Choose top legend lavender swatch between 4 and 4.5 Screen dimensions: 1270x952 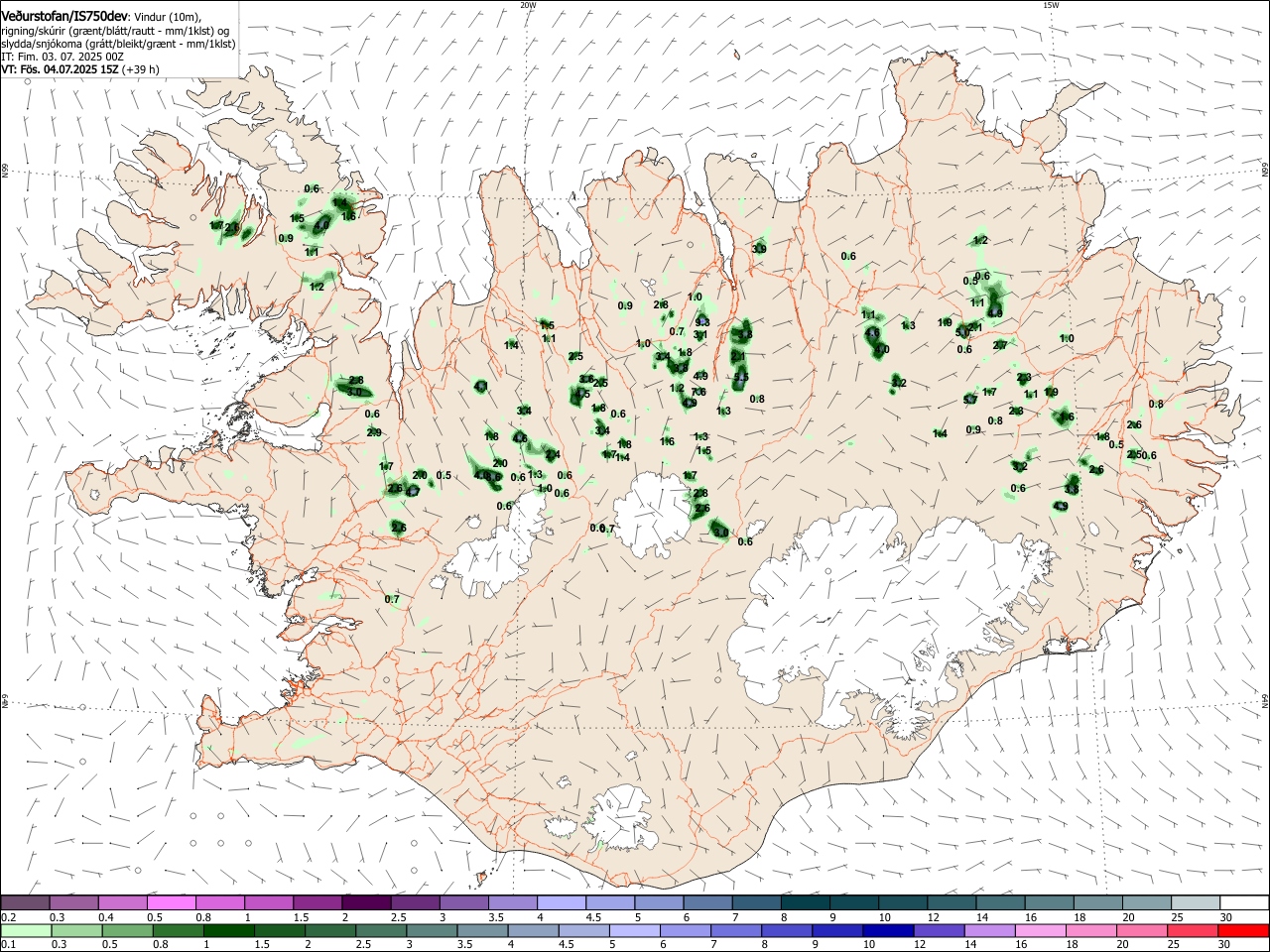[x=560, y=902]
